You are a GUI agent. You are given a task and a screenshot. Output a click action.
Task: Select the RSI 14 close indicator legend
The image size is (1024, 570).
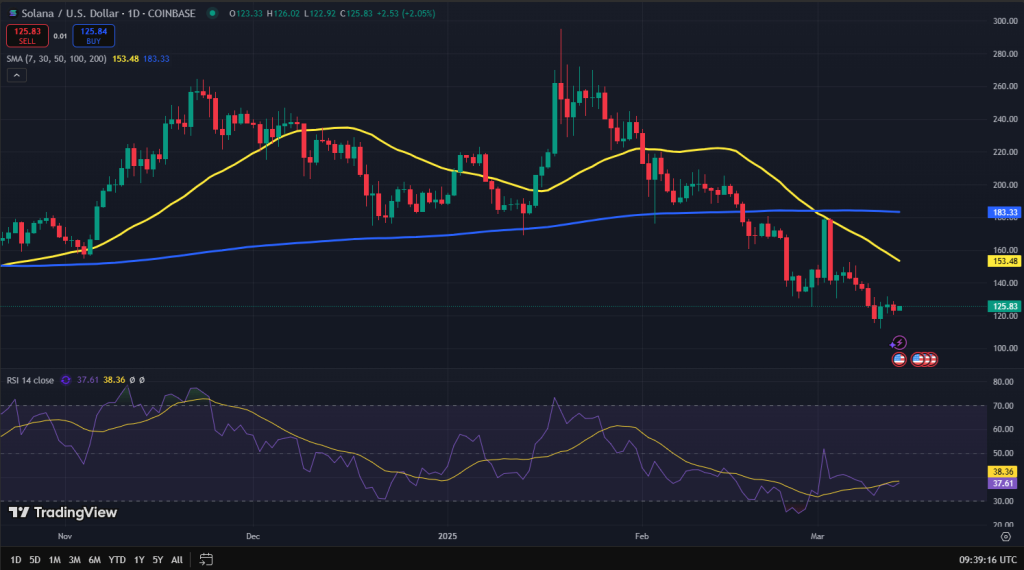(x=30, y=380)
